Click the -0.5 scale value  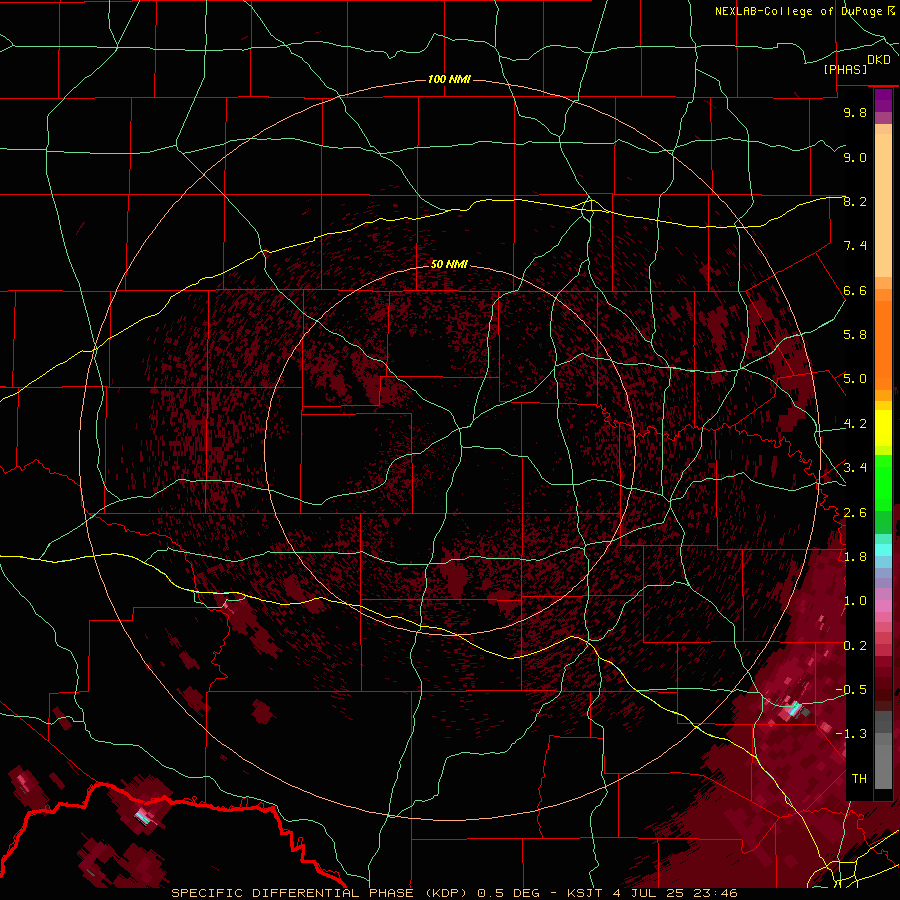(851, 690)
